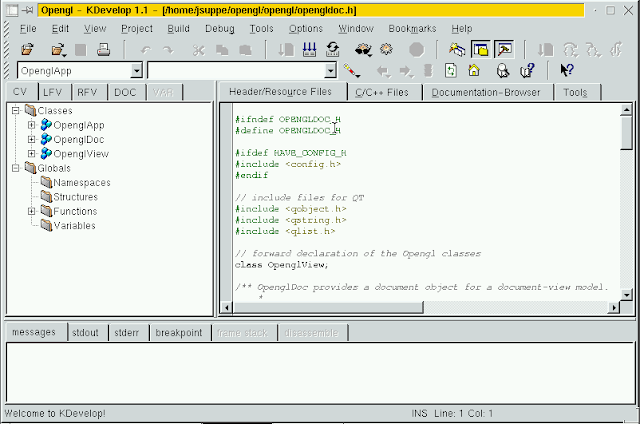Screen dimensions: 640x424
Task: Click the paste icon in toolbar
Action: point(245,50)
